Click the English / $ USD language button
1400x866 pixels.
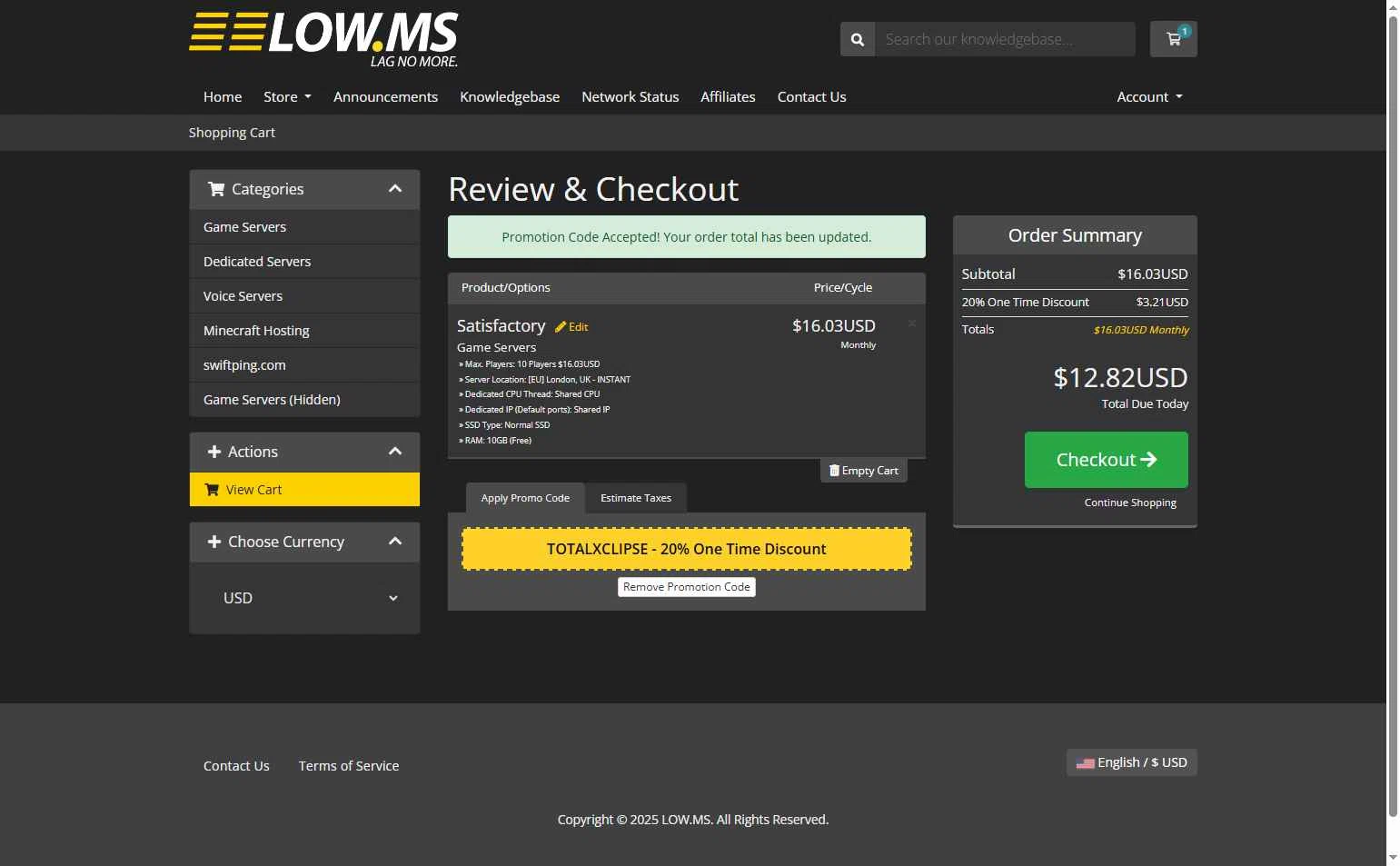tap(1132, 762)
